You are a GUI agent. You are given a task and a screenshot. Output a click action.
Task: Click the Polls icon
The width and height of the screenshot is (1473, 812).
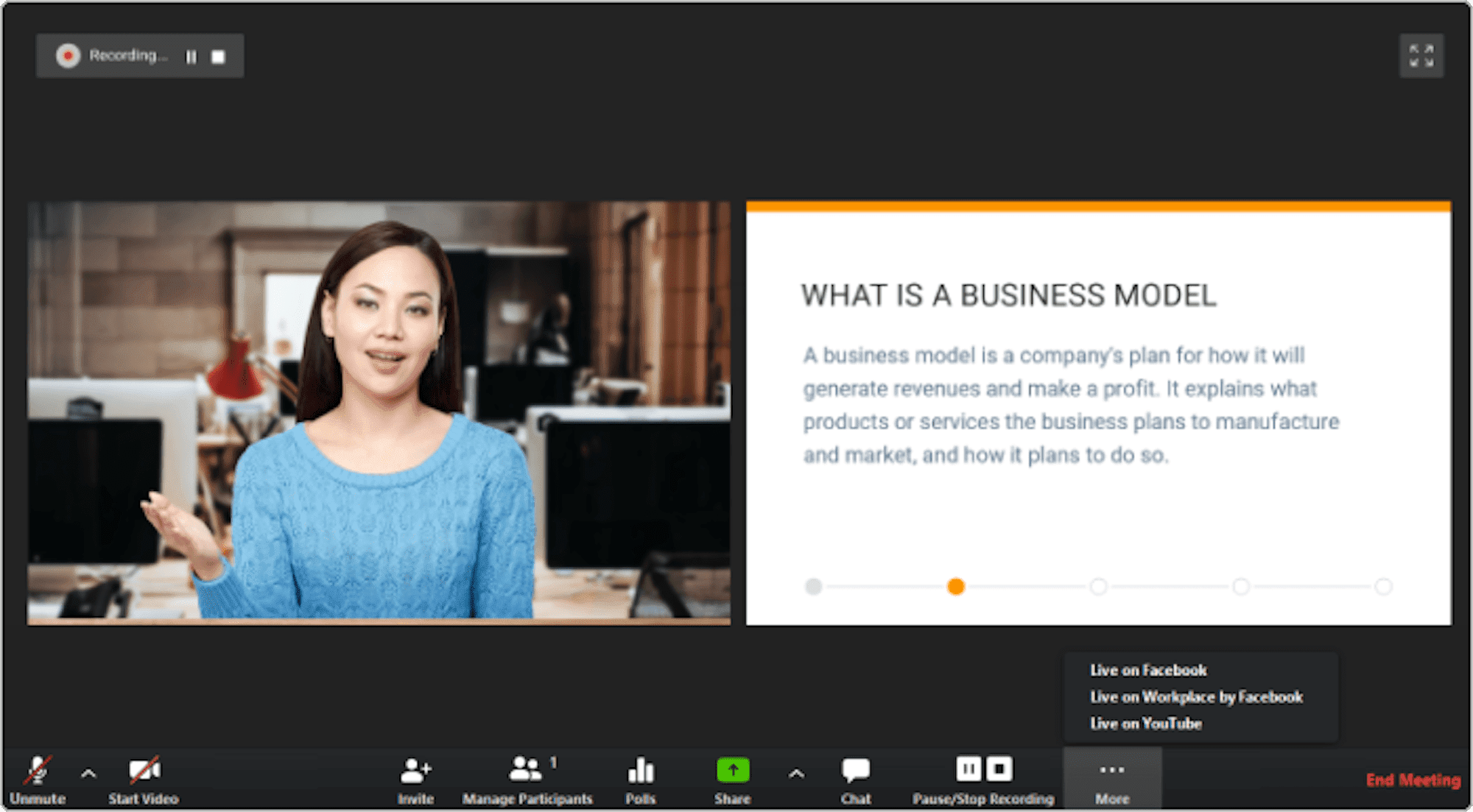(641, 770)
